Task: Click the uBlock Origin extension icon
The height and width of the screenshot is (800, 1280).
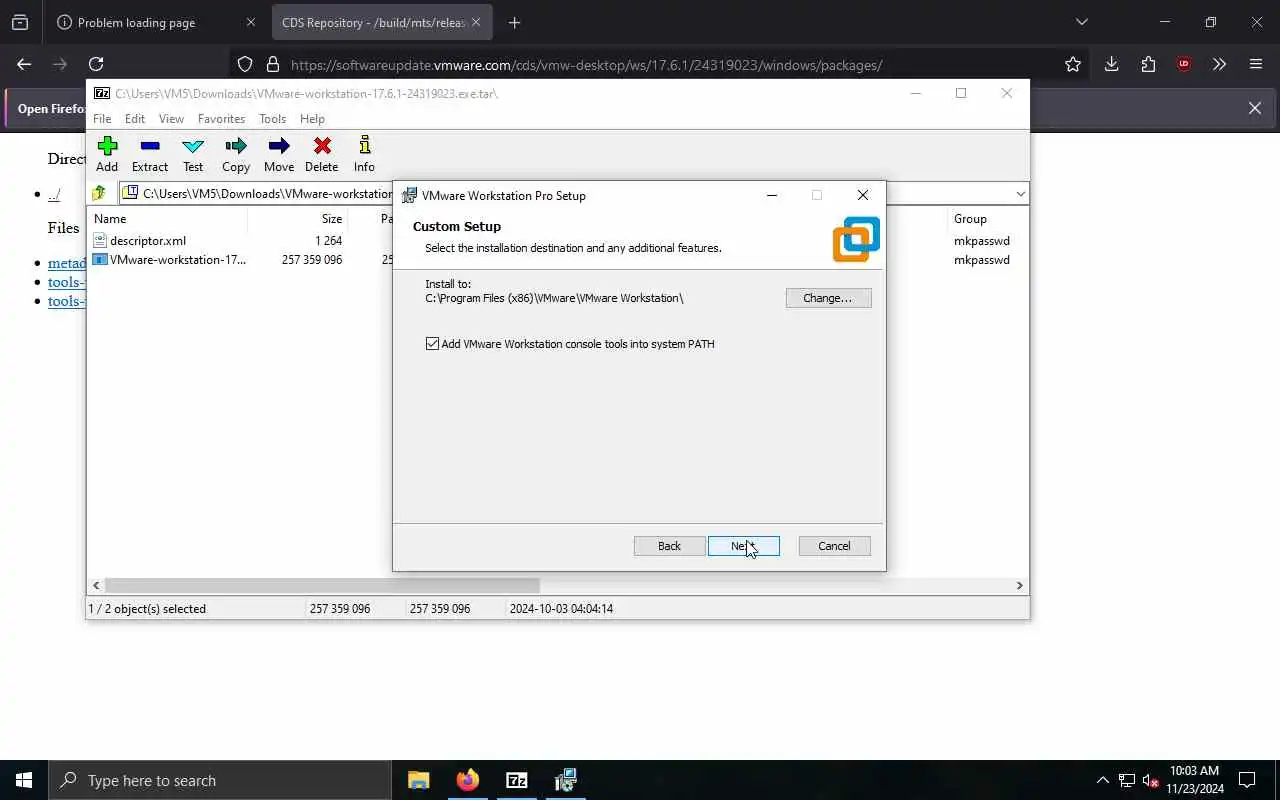Action: (1184, 64)
